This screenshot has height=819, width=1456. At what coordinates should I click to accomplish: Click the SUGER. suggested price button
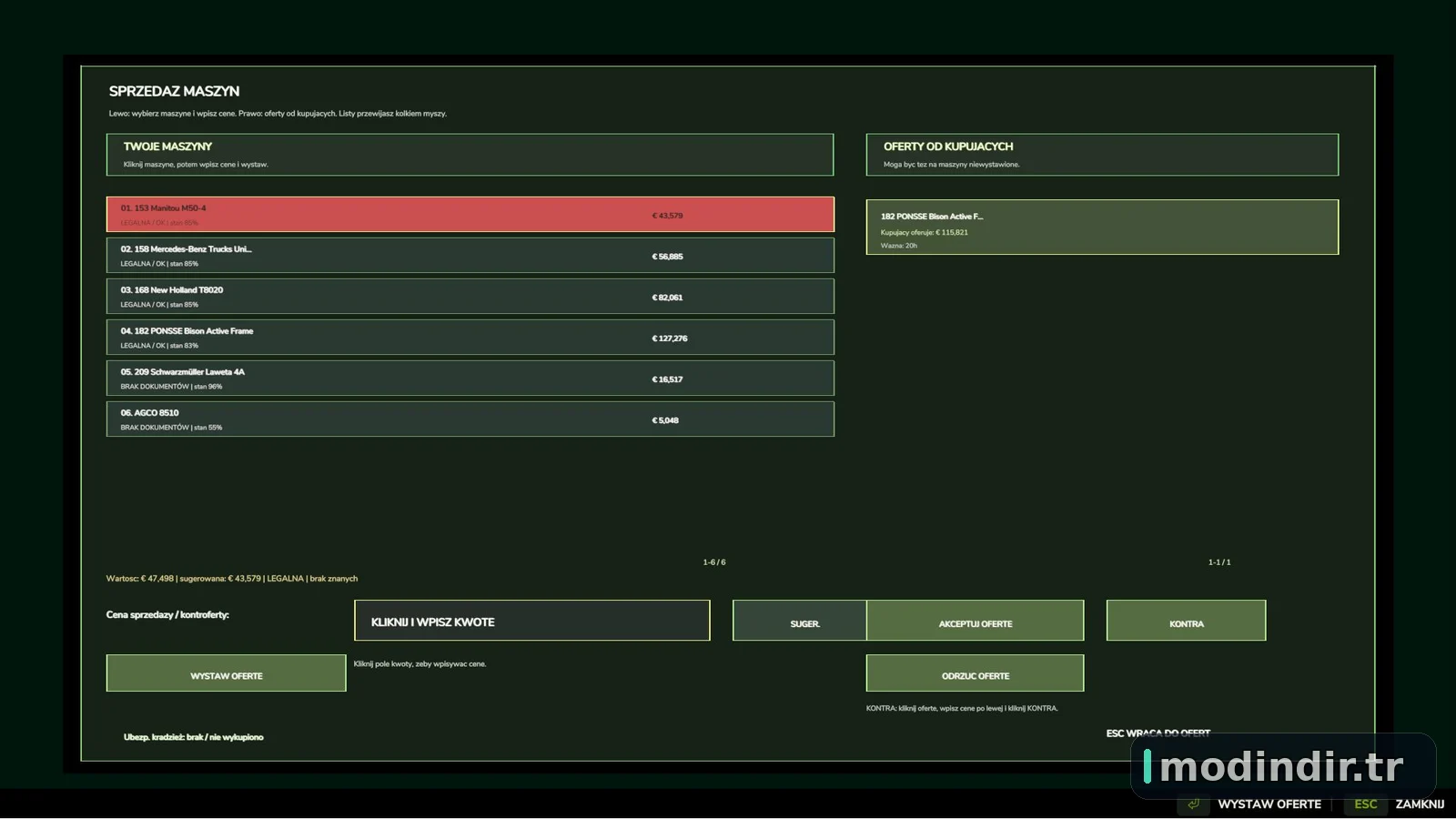click(x=800, y=621)
